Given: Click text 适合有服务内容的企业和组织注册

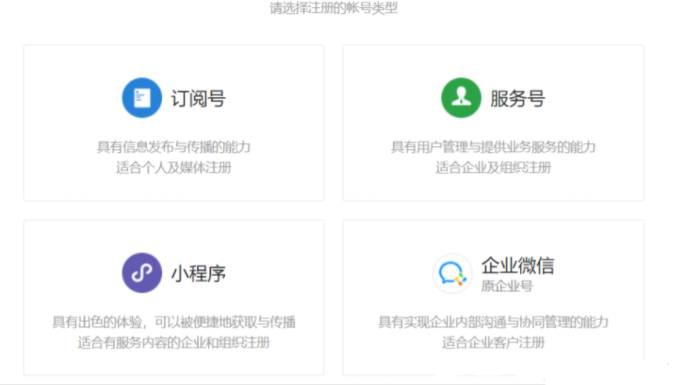Looking at the screenshot, I should pos(174,342).
